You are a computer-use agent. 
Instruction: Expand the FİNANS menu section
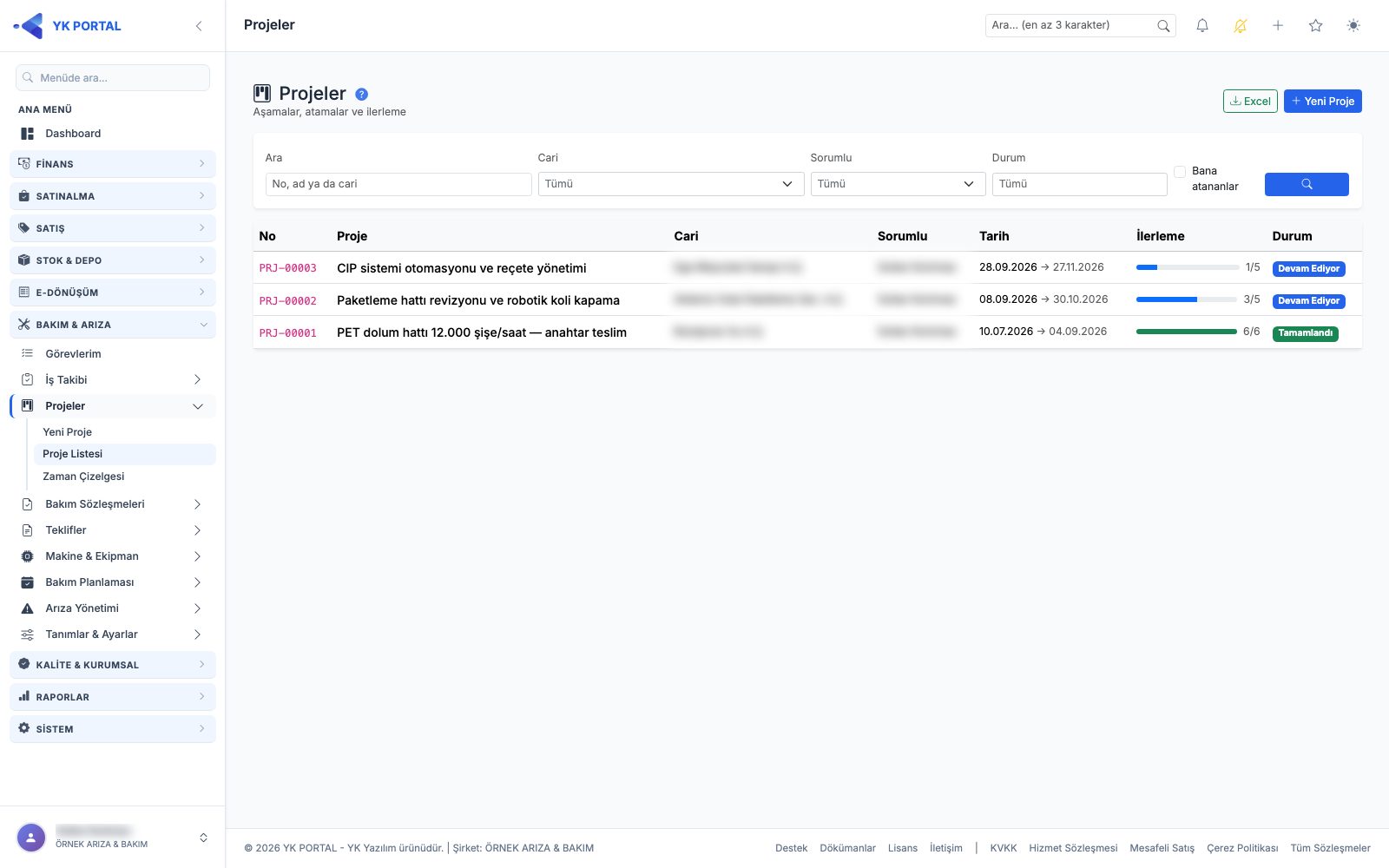113,164
